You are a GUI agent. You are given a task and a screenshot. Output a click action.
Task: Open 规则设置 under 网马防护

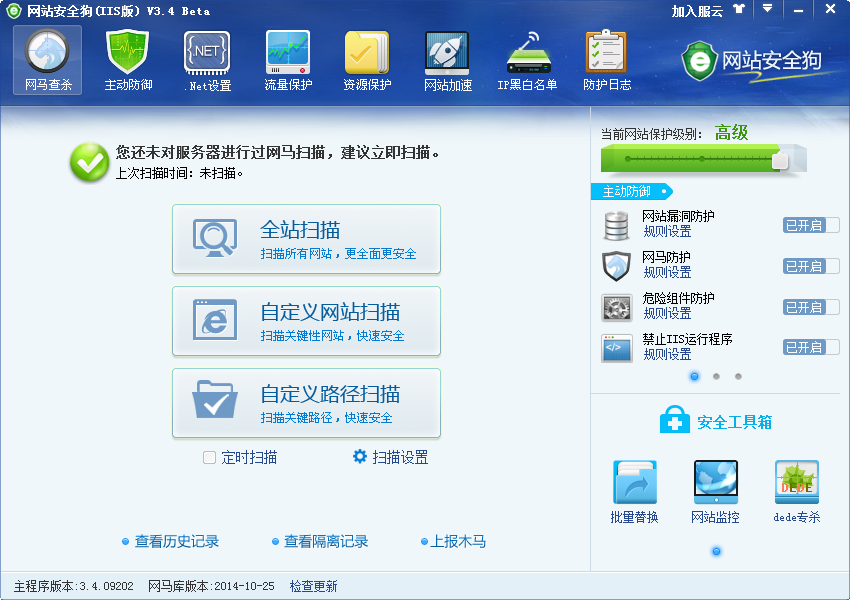(x=667, y=272)
